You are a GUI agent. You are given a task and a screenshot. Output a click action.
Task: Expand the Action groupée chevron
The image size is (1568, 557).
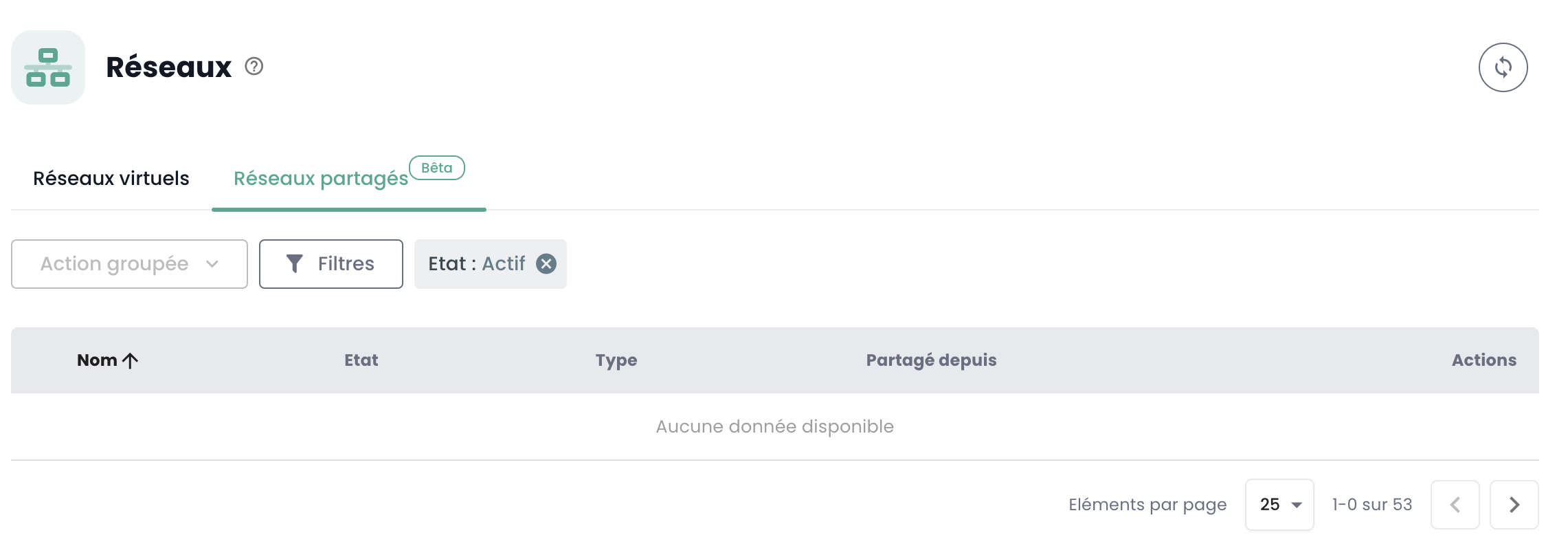212,264
